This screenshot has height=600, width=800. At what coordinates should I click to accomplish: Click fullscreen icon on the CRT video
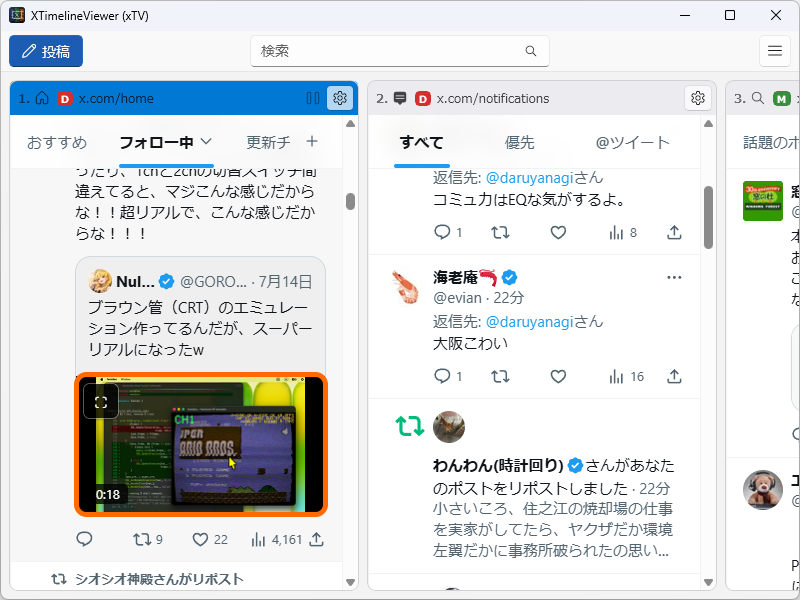click(101, 402)
